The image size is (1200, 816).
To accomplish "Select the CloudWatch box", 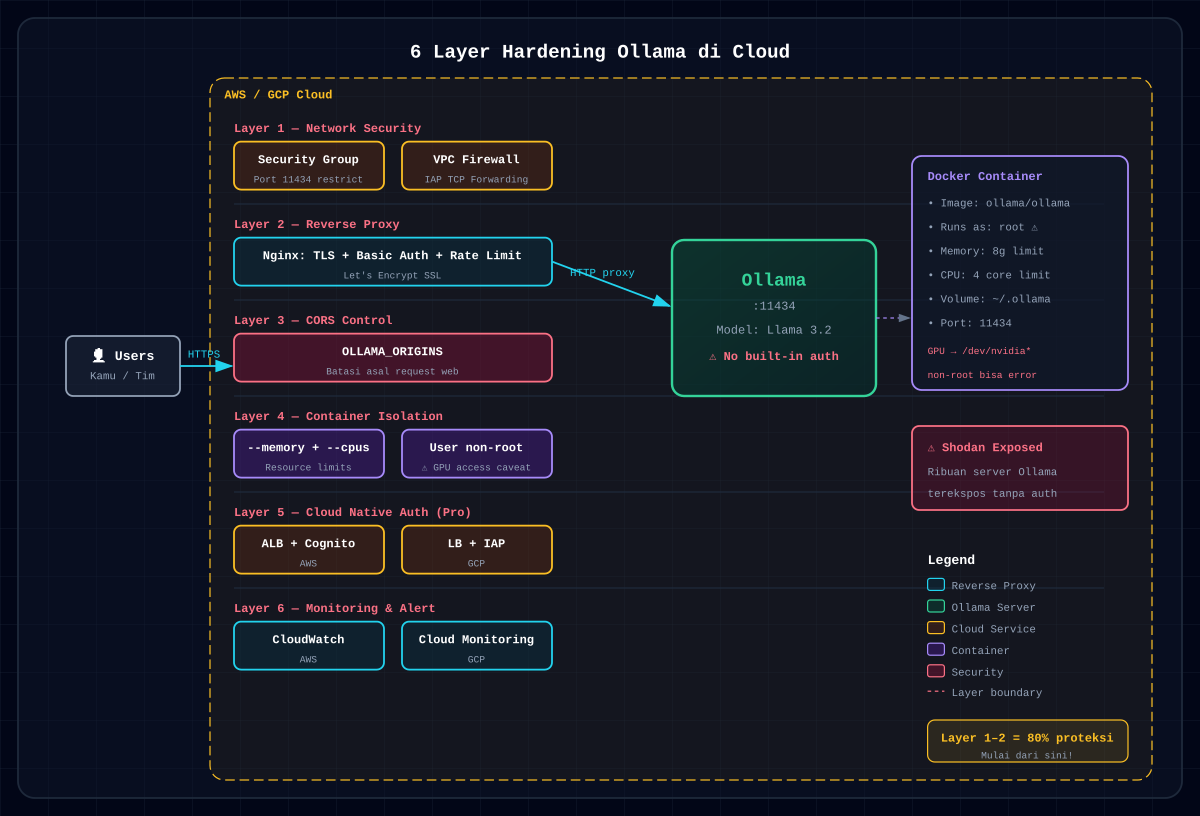I will coord(309,646).
